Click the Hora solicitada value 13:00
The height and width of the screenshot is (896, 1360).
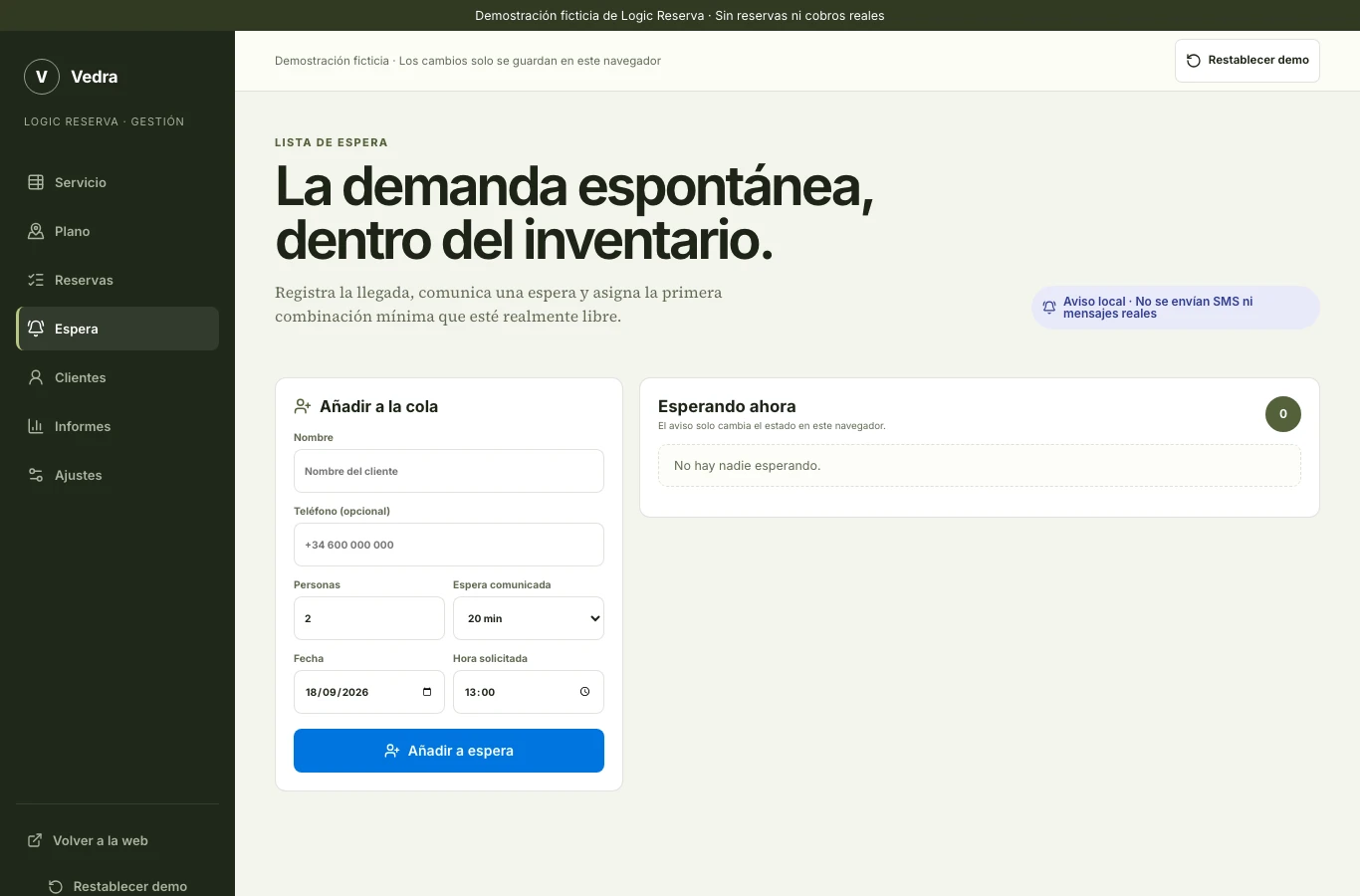tap(480, 692)
